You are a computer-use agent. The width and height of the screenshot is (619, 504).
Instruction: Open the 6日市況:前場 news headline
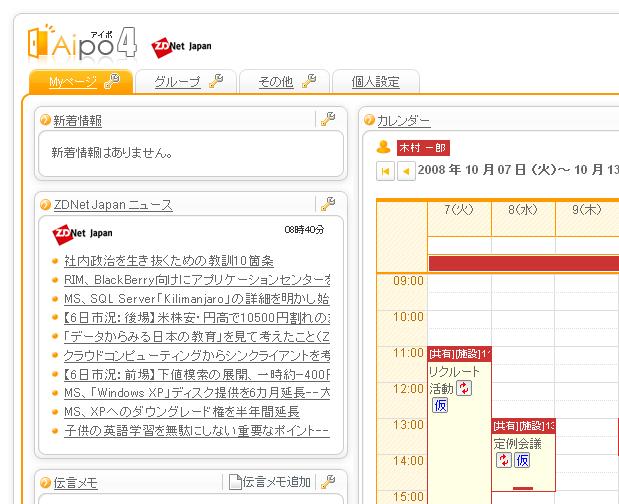click(x=197, y=375)
